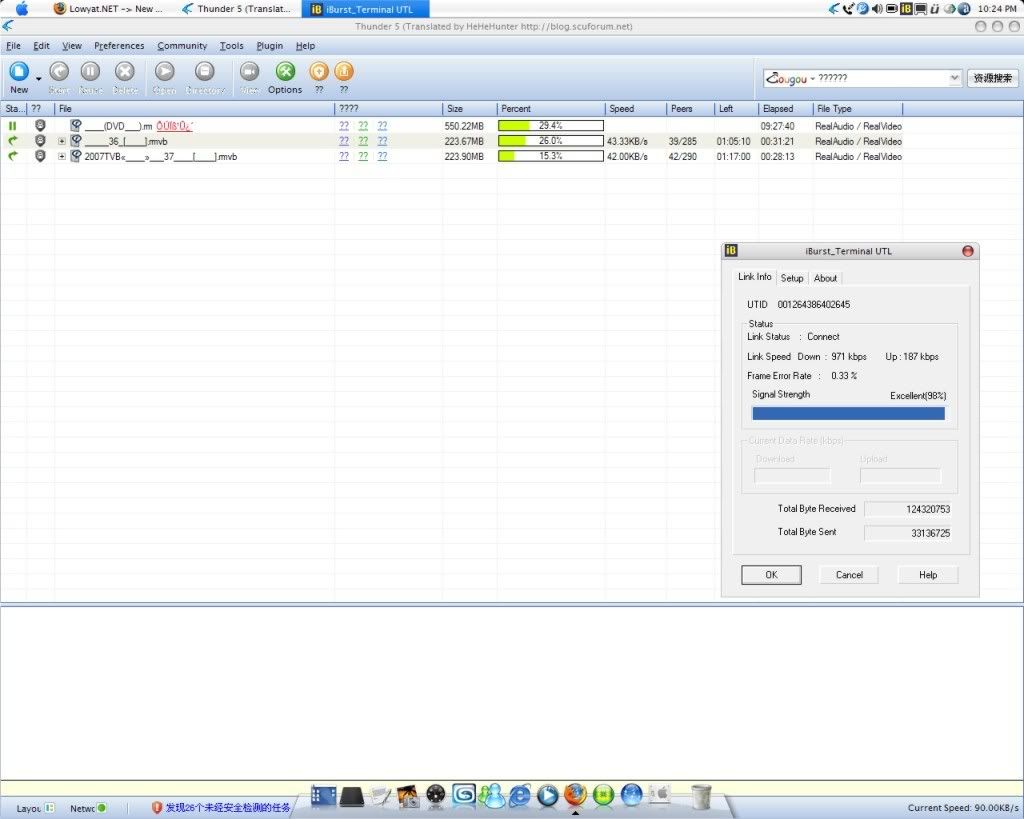Screen dimensions: 1024x819
Task: Open the trash can in the dock
Action: click(701, 796)
